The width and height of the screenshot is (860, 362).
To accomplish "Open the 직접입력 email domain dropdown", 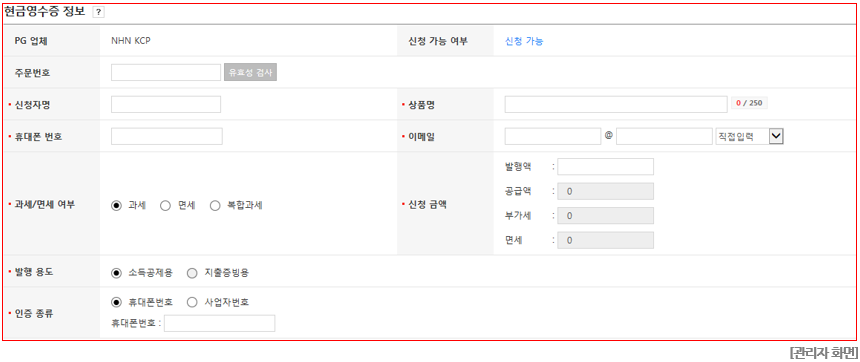I will point(749,137).
